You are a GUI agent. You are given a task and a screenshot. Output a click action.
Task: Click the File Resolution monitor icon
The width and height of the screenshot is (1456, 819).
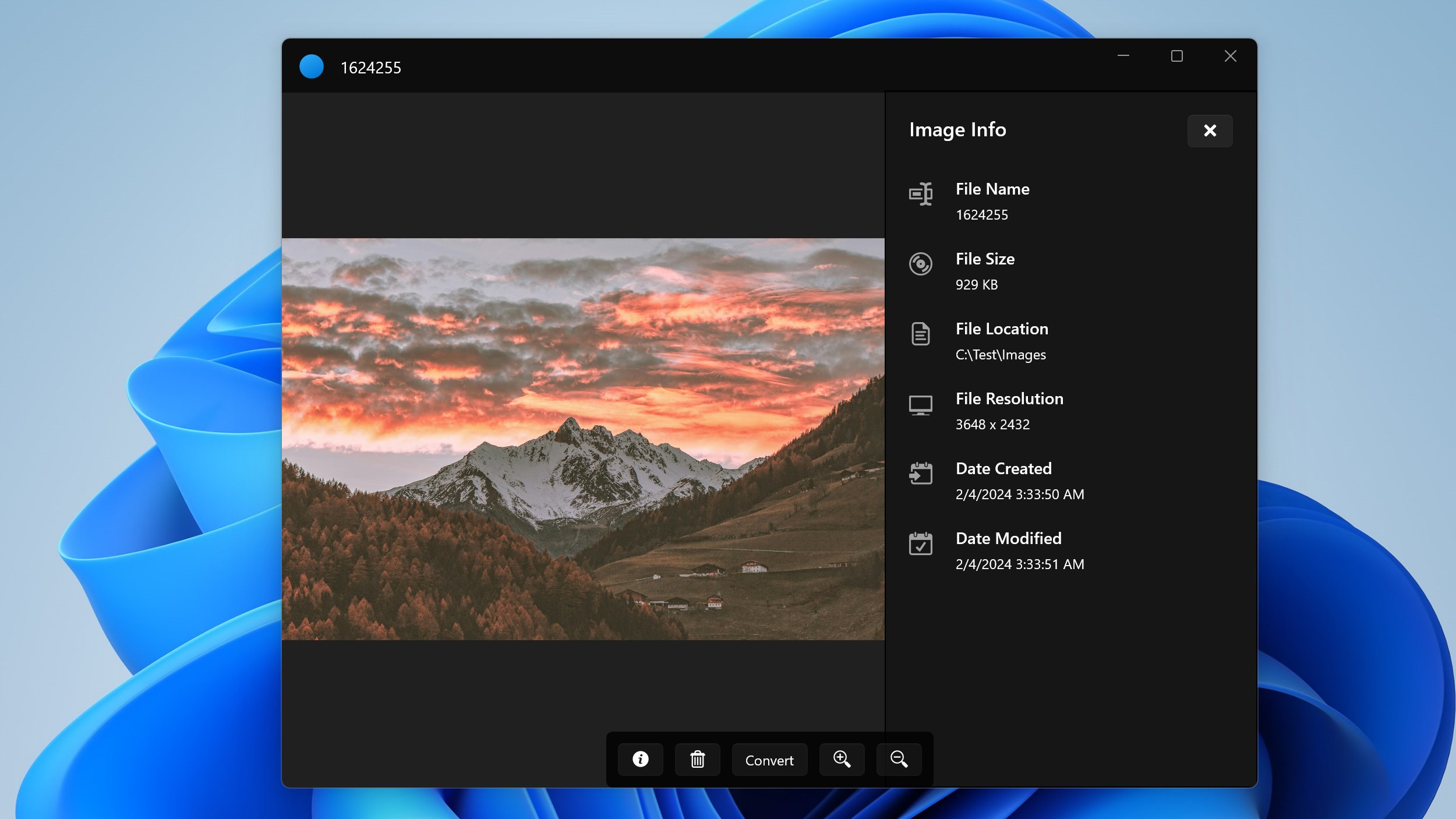click(x=920, y=404)
